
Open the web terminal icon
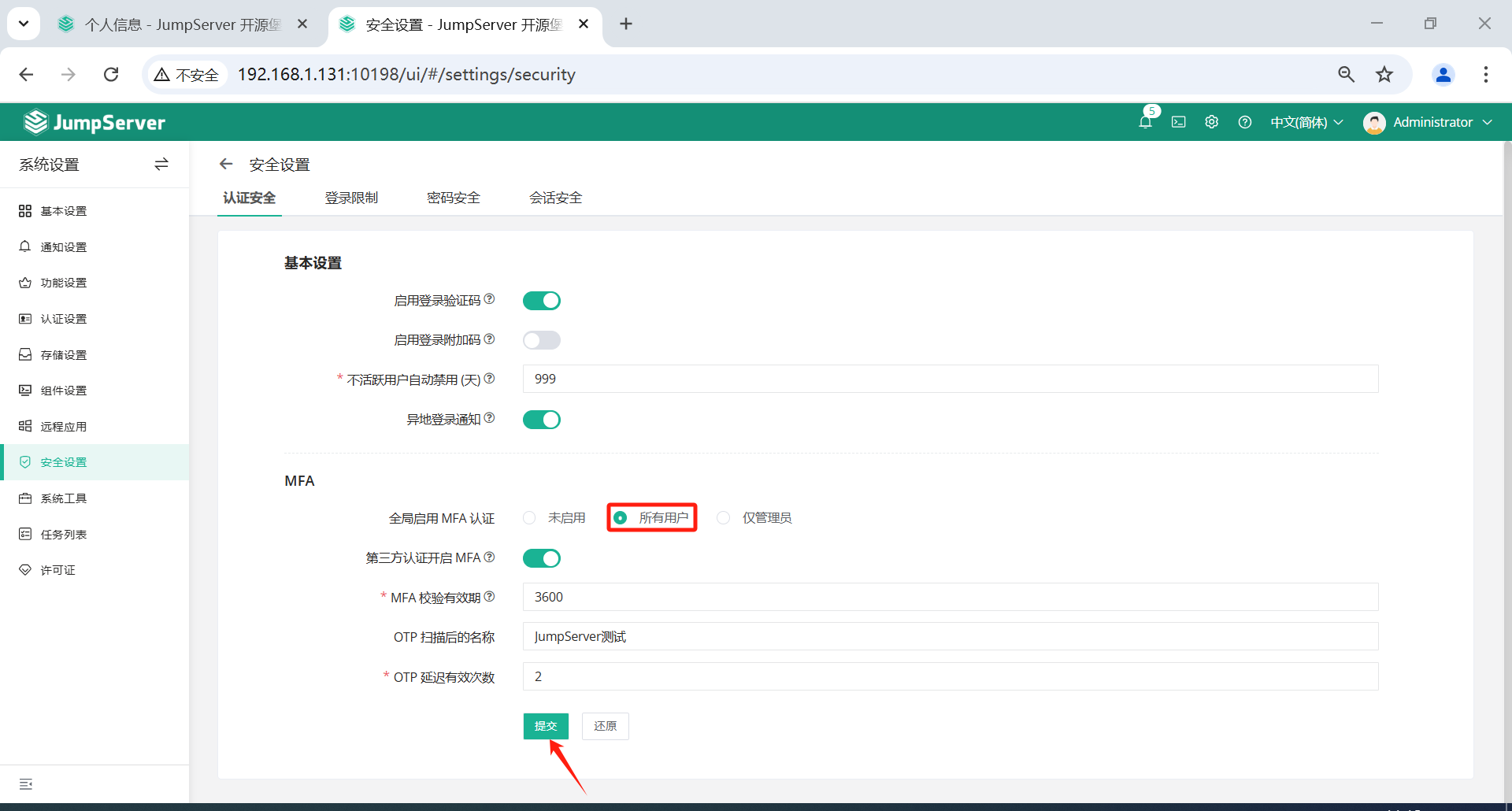[x=1178, y=122]
